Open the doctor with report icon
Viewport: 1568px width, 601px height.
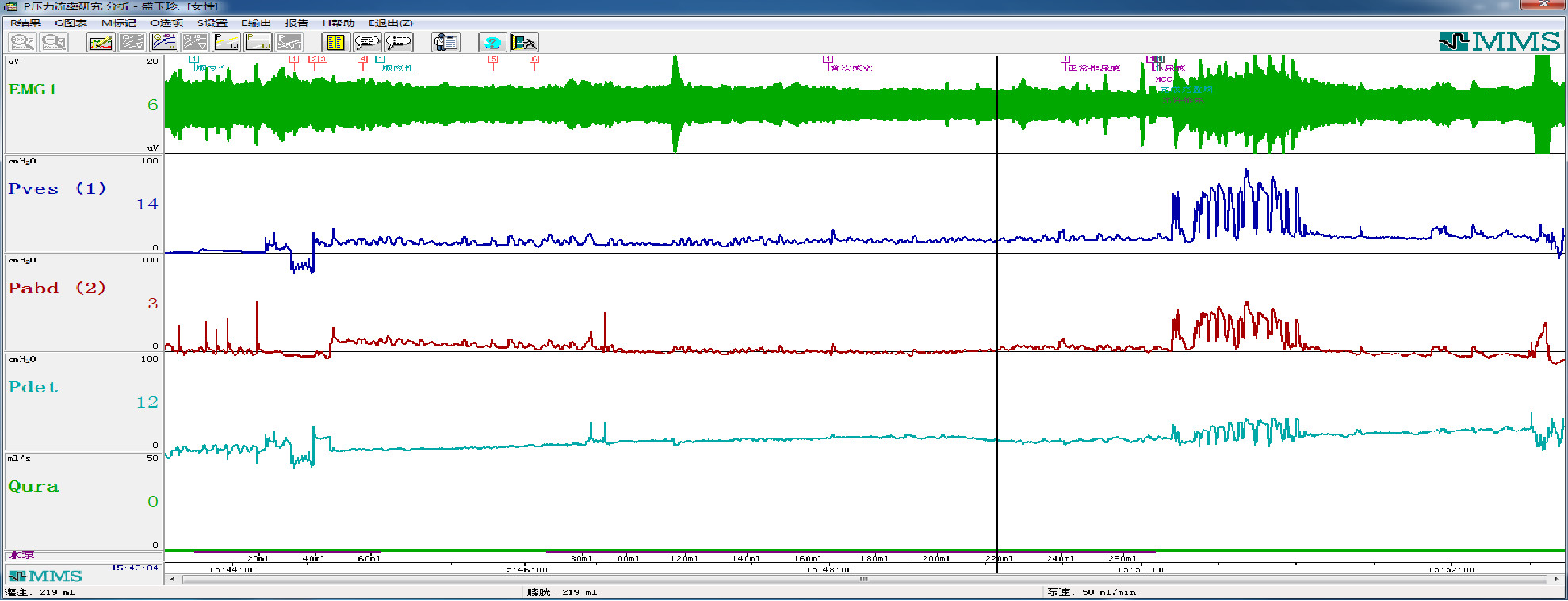446,42
